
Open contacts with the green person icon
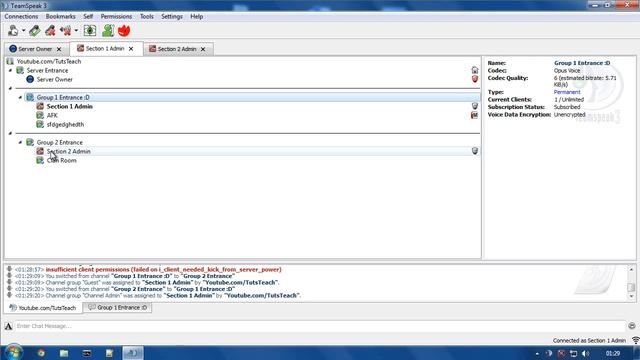(x=108, y=31)
